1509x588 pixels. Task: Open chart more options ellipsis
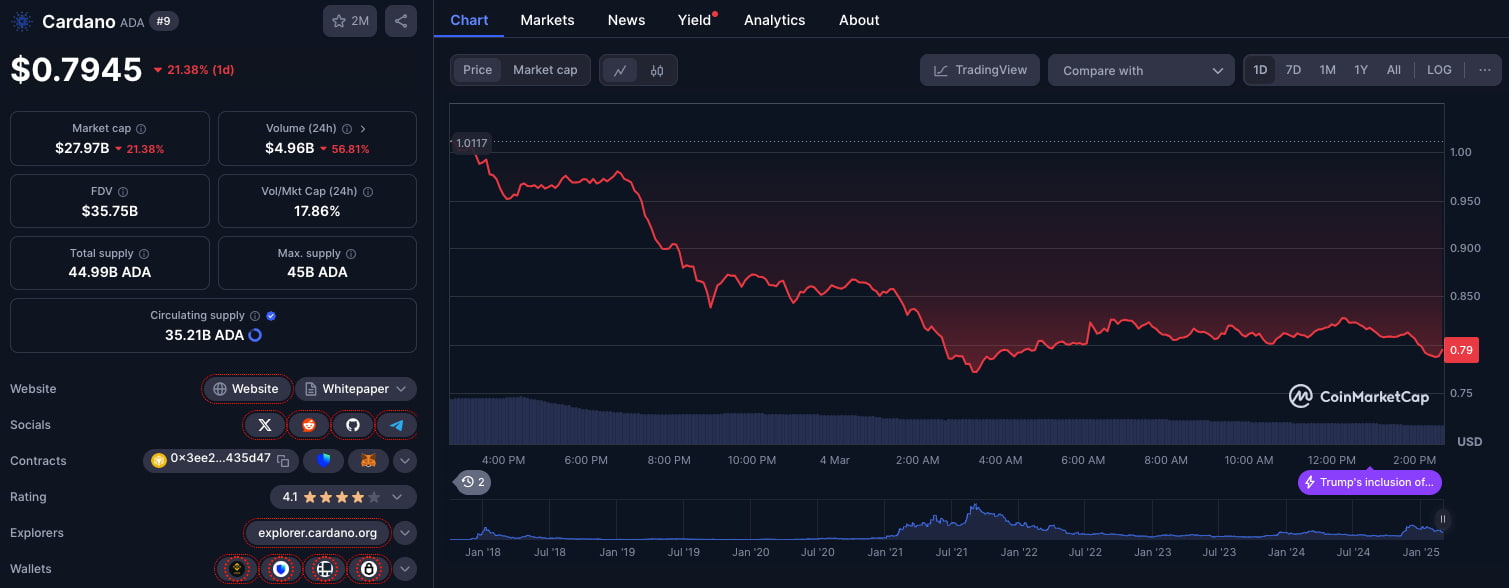click(x=1484, y=70)
